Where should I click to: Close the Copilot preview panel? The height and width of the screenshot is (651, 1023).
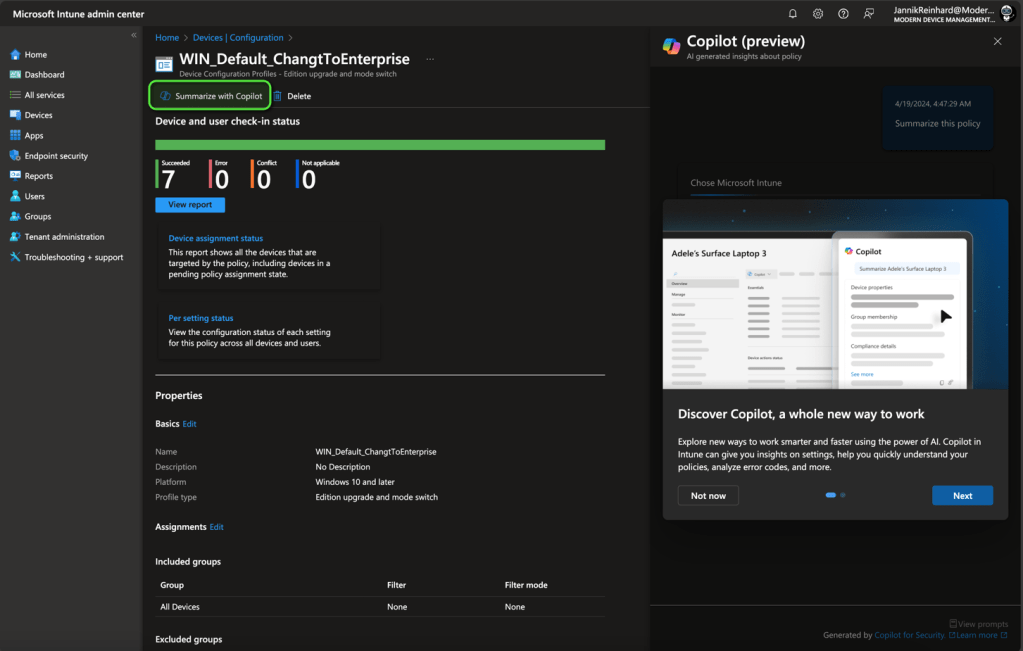[x=997, y=42]
